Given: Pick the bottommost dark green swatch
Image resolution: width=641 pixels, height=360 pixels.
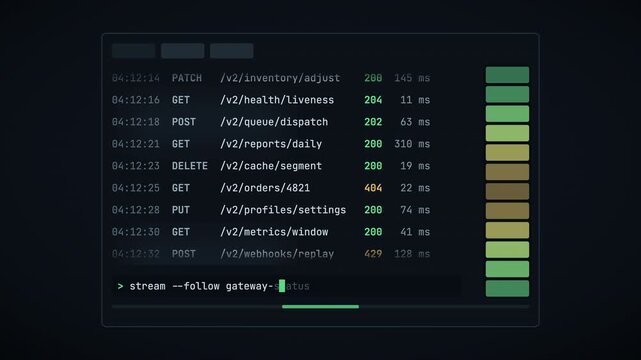Looking at the screenshot, I should point(507,288).
